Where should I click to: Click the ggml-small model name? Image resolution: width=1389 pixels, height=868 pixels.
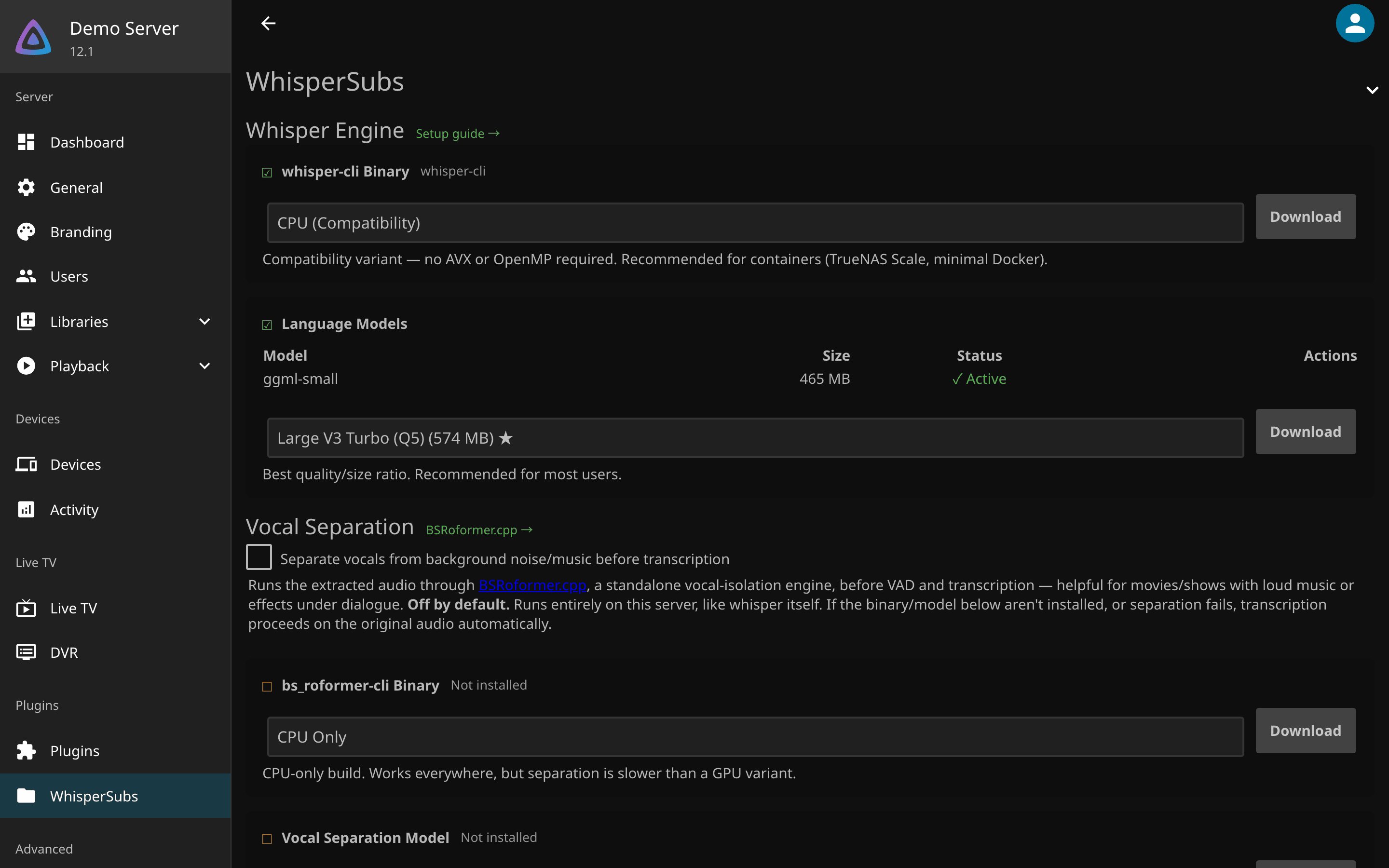click(300, 379)
